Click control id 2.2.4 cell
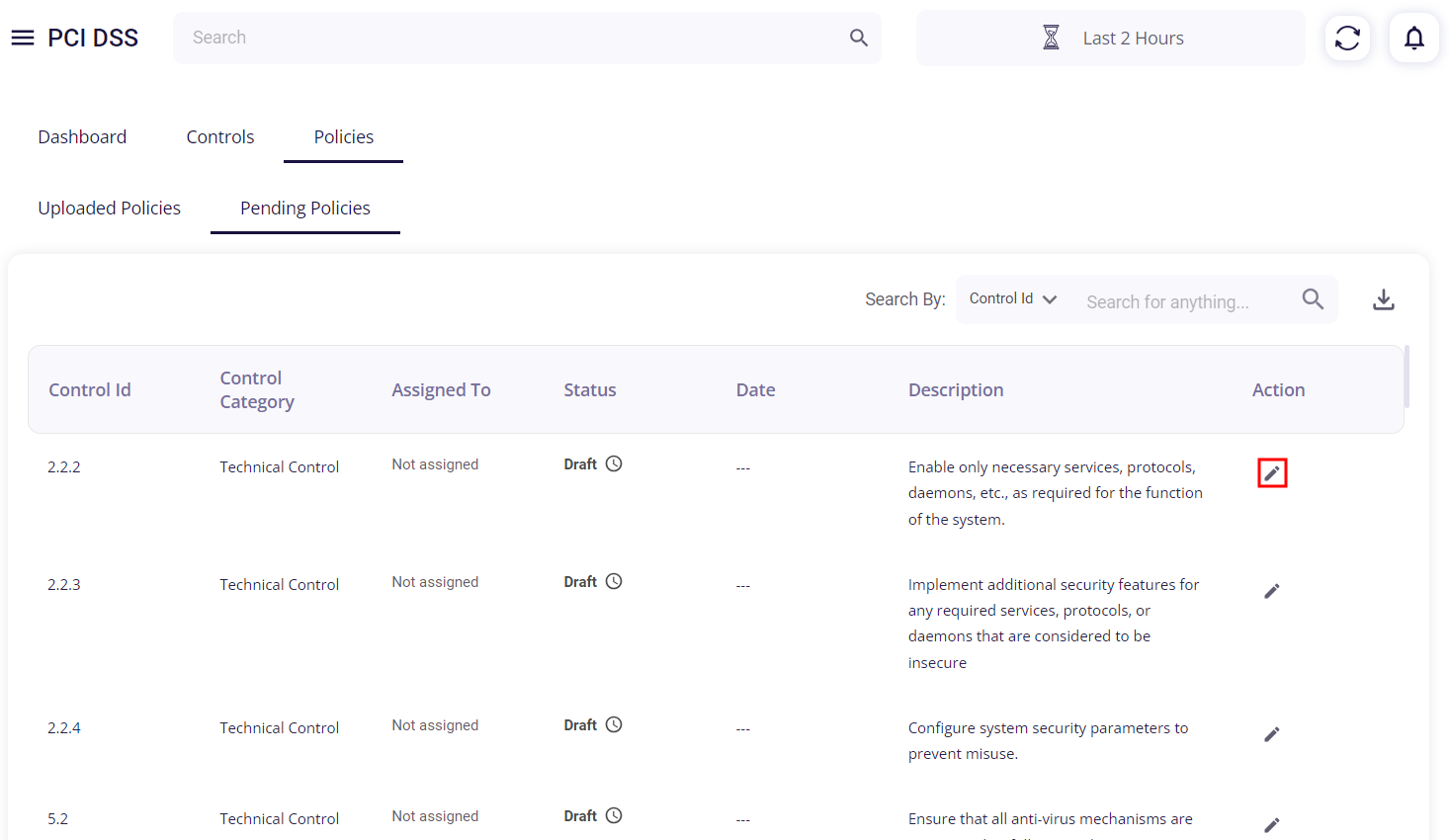 (x=64, y=727)
